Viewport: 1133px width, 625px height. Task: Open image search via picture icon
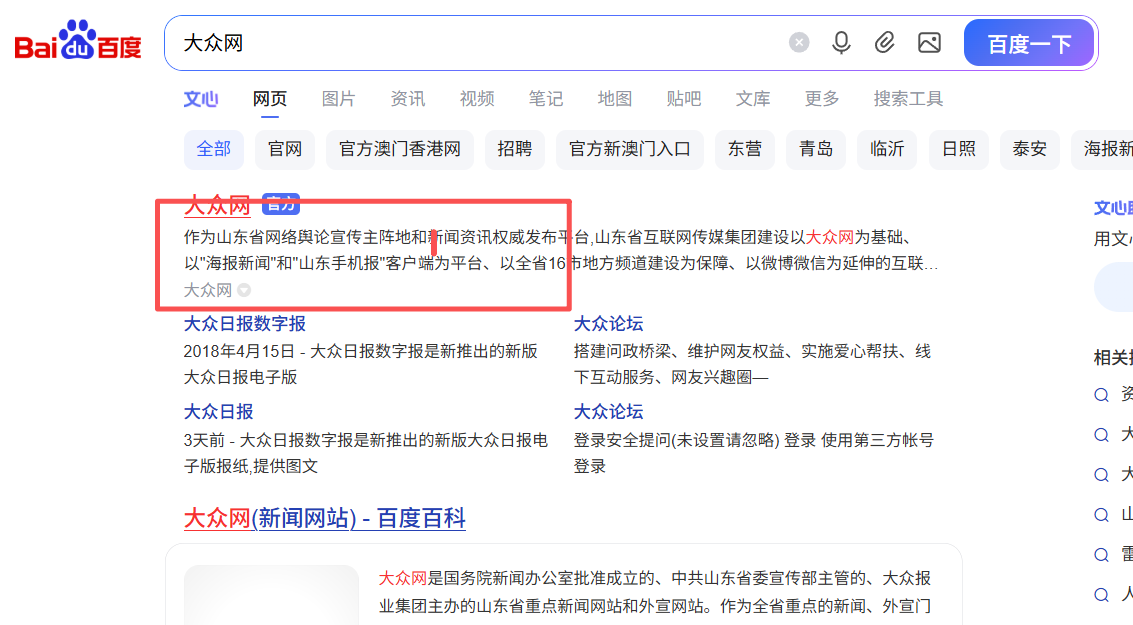pyautogui.click(x=929, y=43)
